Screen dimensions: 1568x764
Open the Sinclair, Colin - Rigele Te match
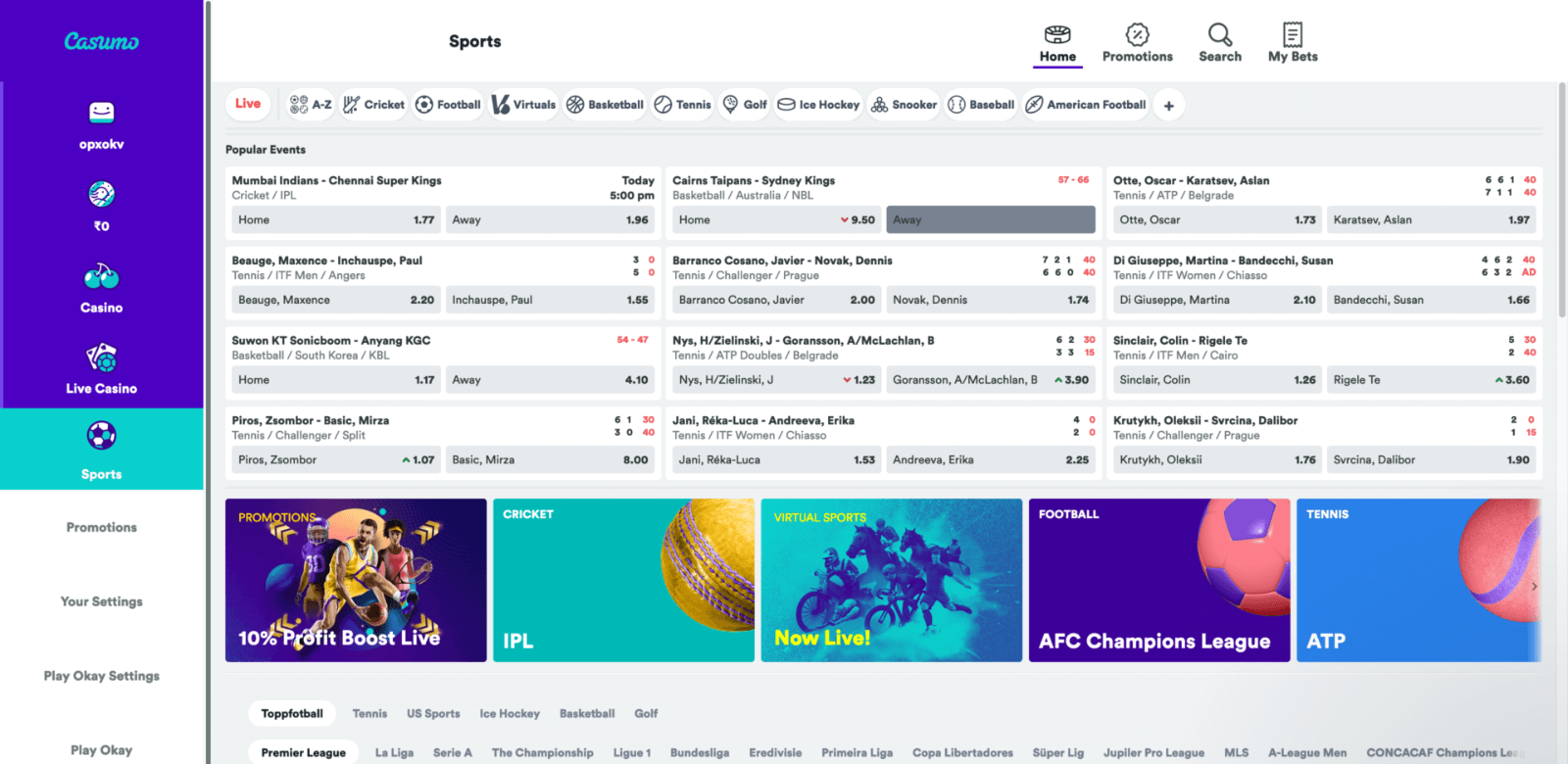point(1180,340)
